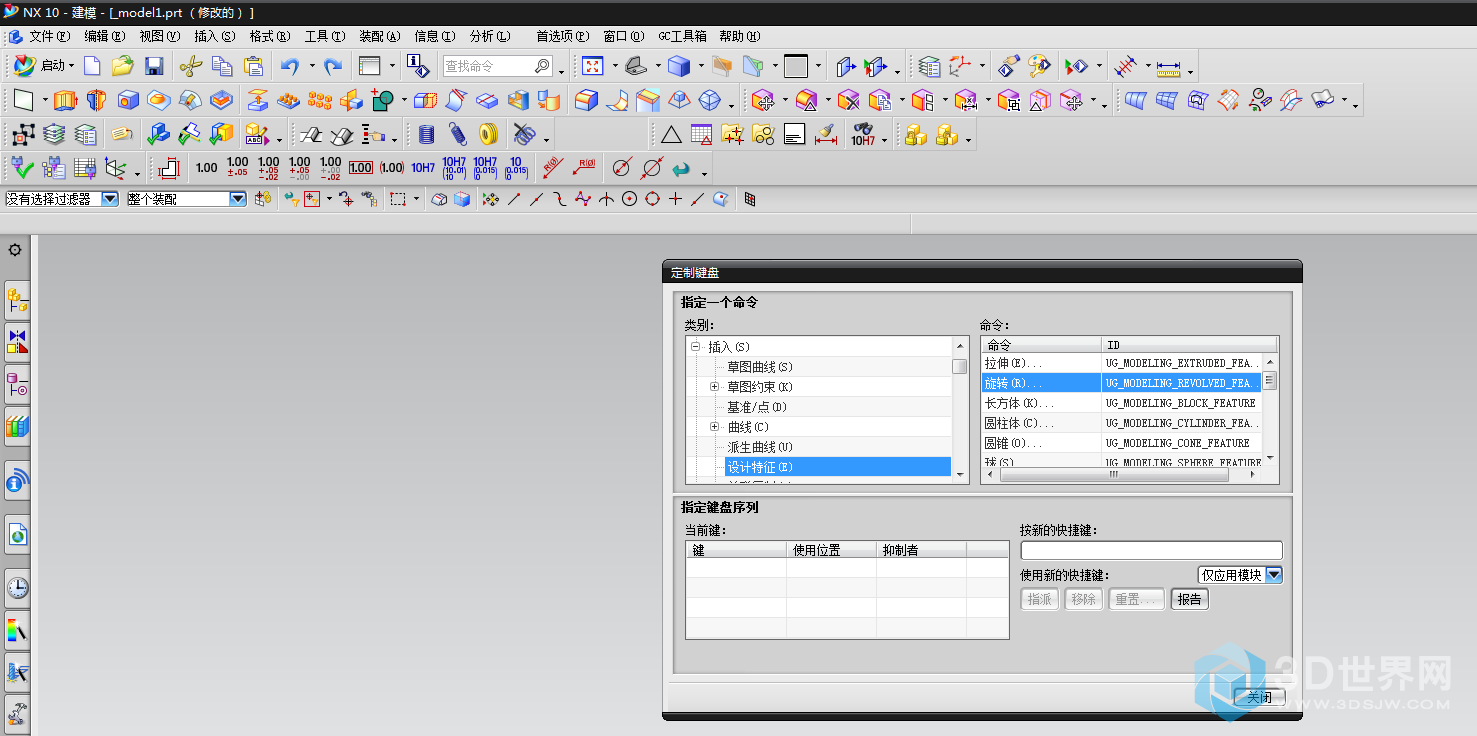Click the Paste clipboard icon
Screen dimensions: 1477x736
tap(253, 66)
